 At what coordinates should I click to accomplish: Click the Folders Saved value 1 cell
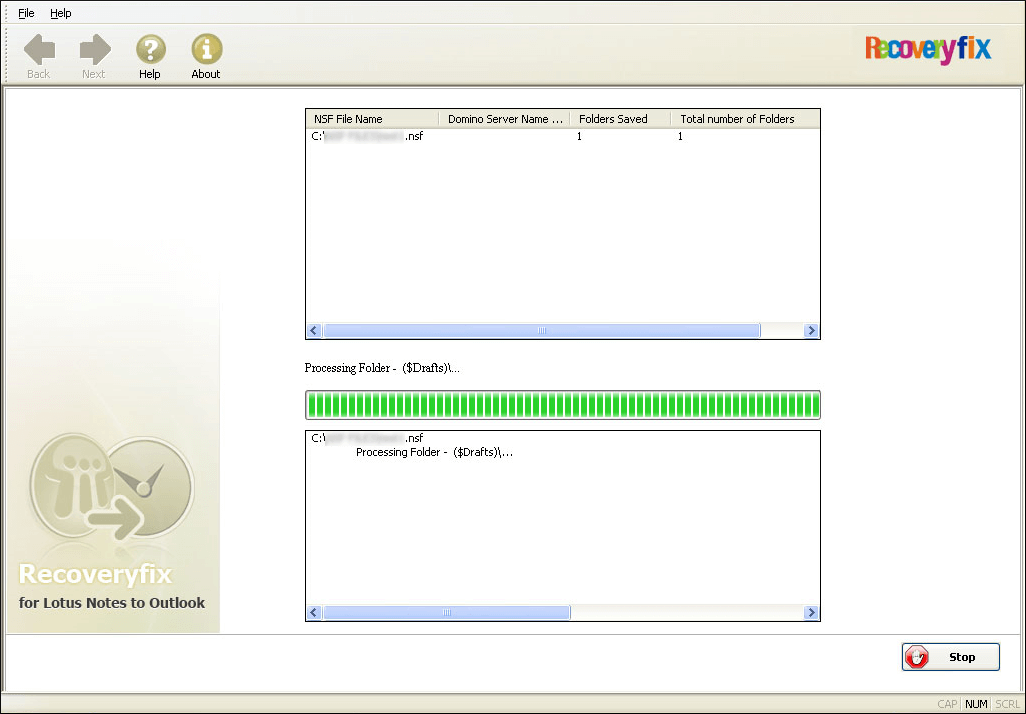[579, 136]
